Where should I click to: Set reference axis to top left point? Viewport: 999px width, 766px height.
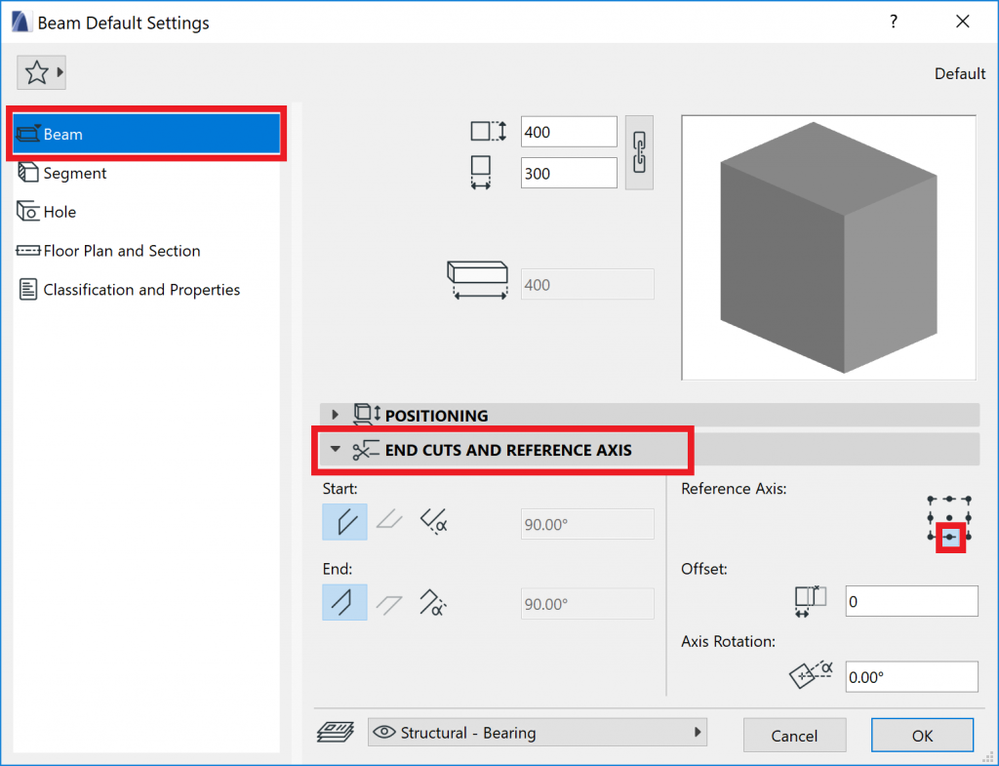(x=931, y=499)
